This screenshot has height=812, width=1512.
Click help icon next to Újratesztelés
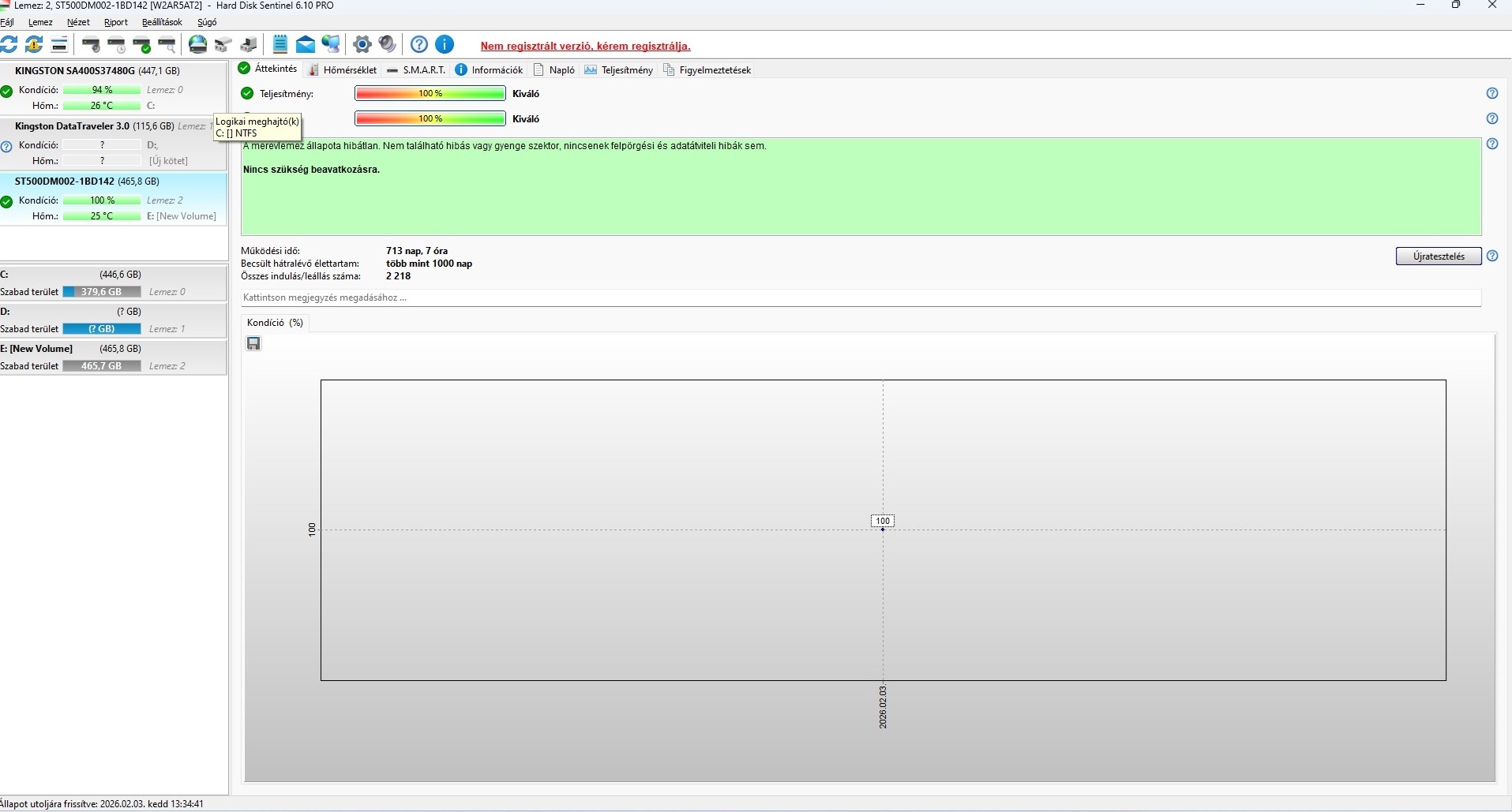[x=1492, y=256]
